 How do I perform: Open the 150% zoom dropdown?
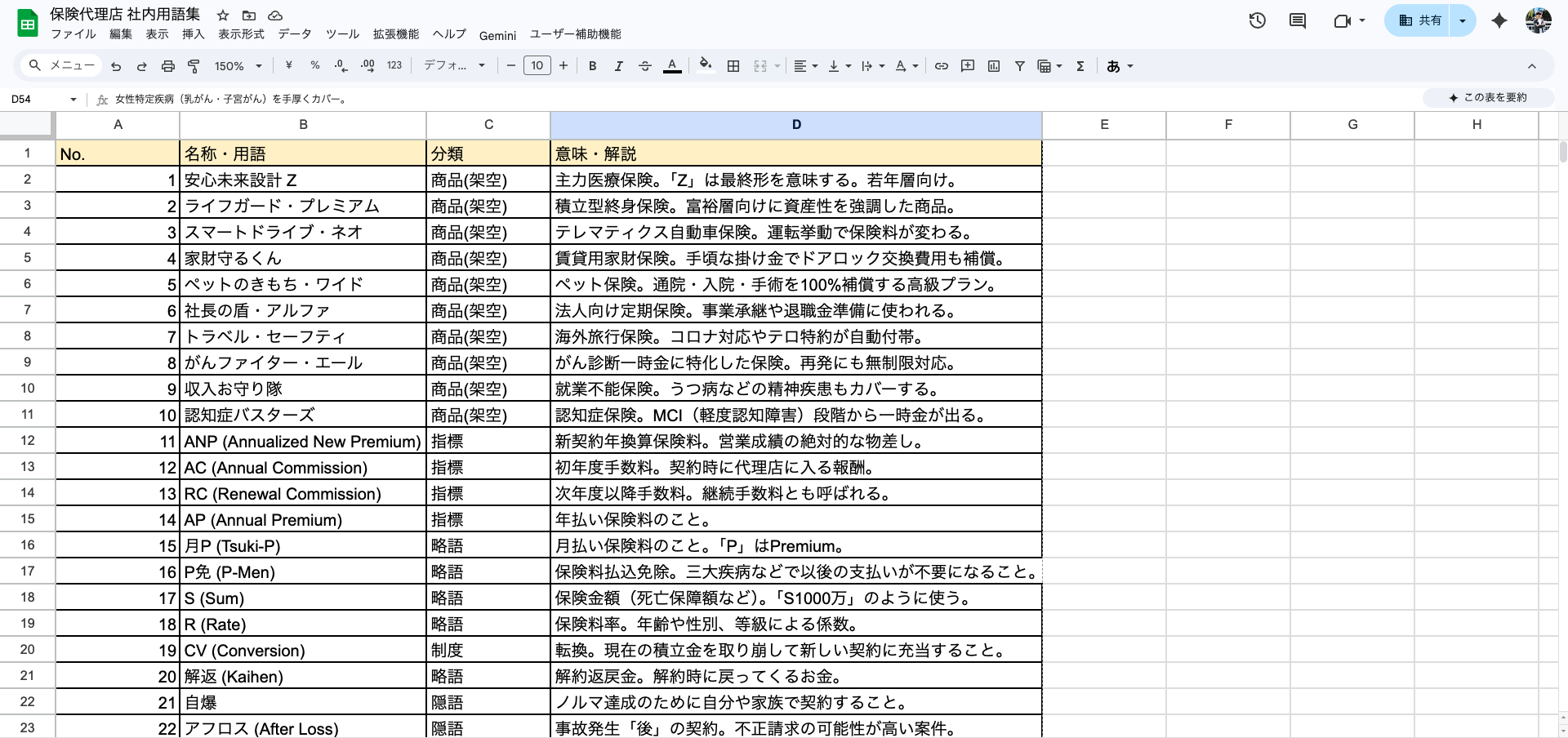click(x=238, y=66)
